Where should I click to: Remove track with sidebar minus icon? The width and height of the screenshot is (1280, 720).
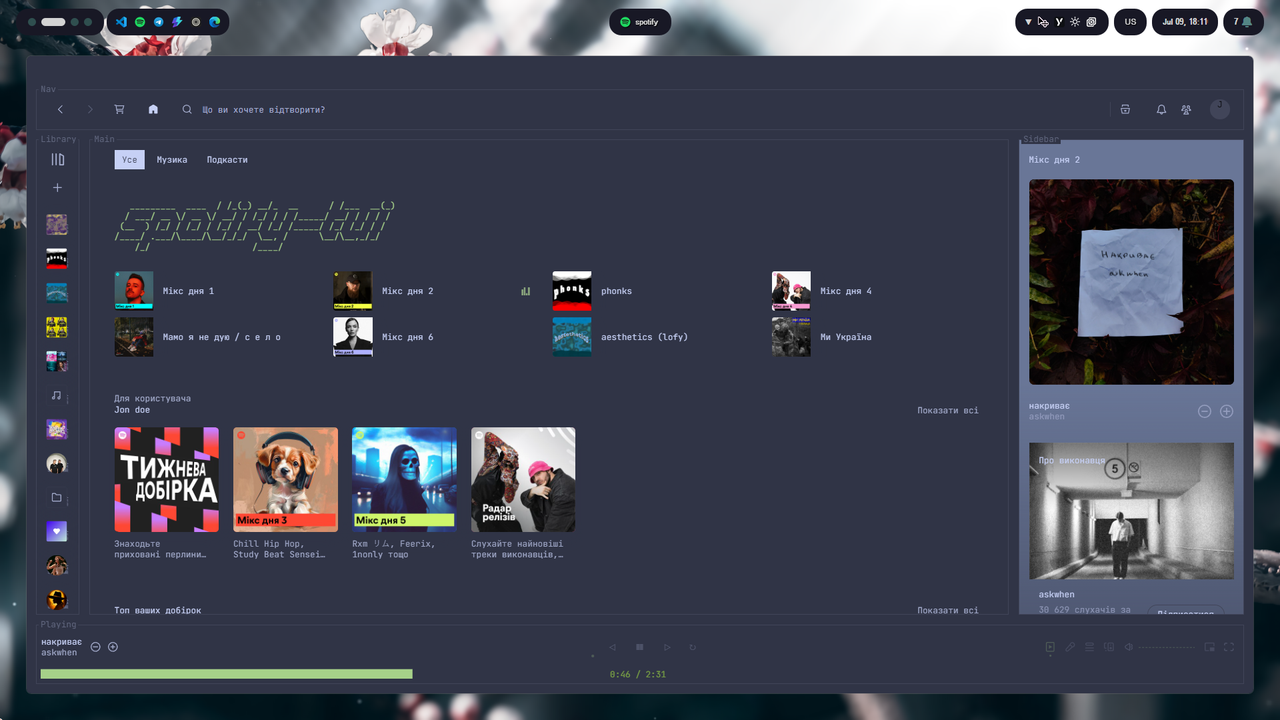[1204, 411]
